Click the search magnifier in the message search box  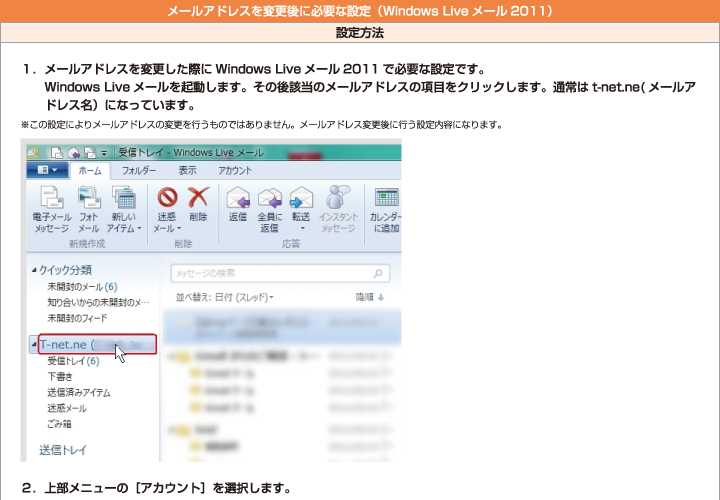pyautogui.click(x=378, y=273)
